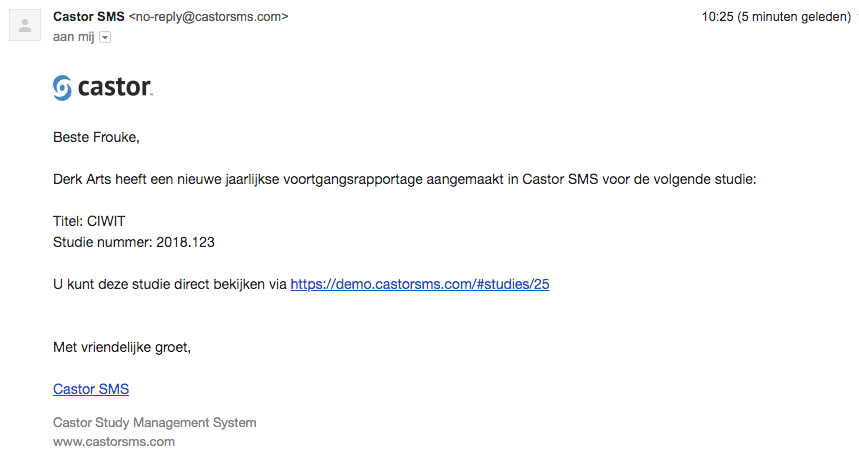Click the 'Titel: CIWIT' line
Image resolution: width=859 pixels, height=464 pixels.
[x=89, y=221]
